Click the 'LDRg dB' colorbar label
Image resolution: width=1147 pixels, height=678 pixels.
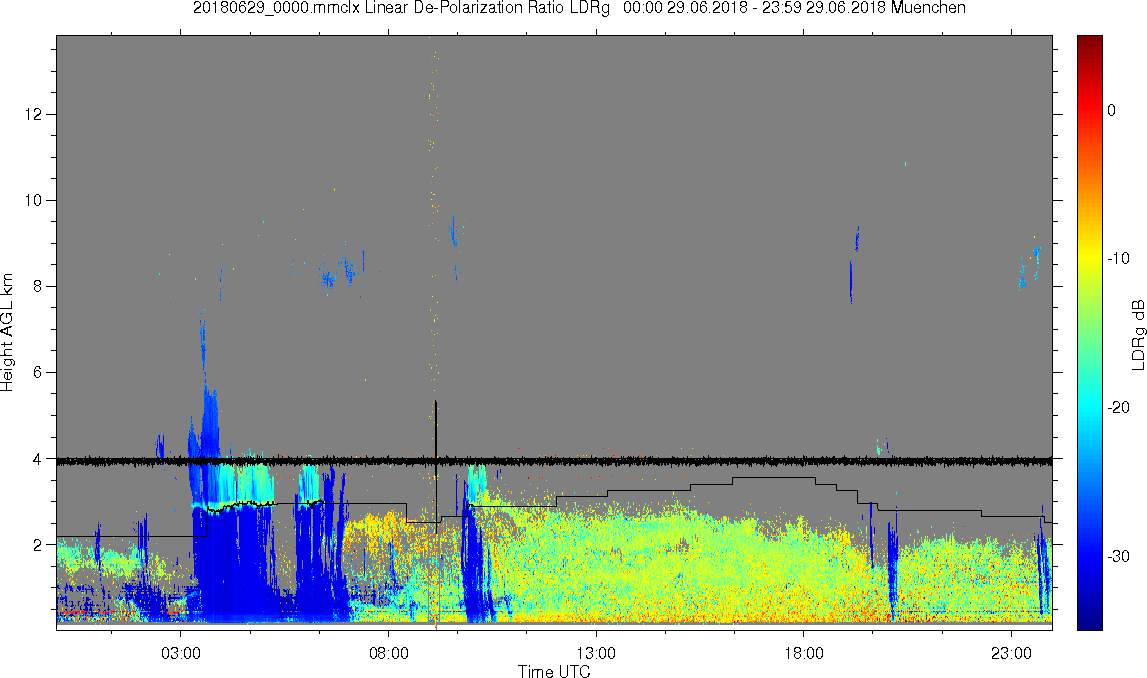(1137, 334)
